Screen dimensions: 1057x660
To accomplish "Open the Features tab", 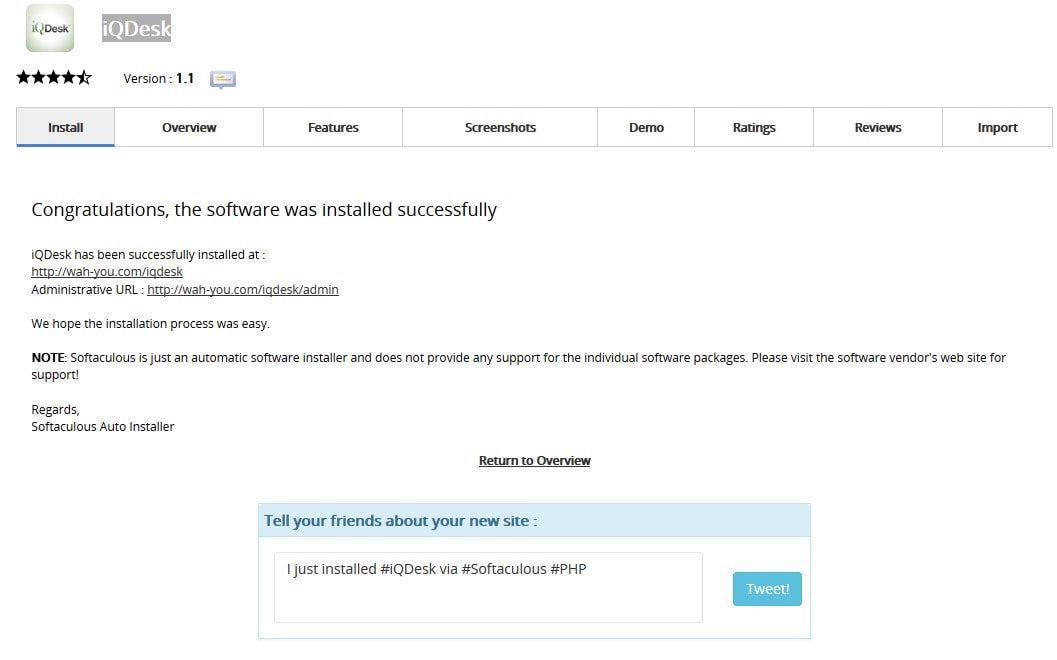I will pos(332,127).
